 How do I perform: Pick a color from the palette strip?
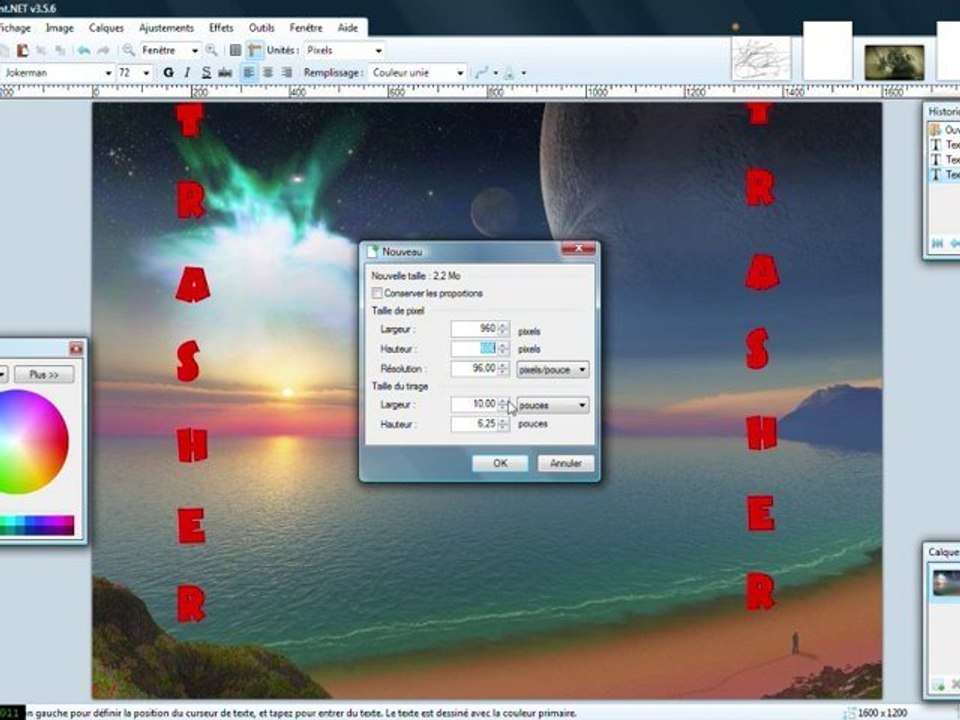36,525
